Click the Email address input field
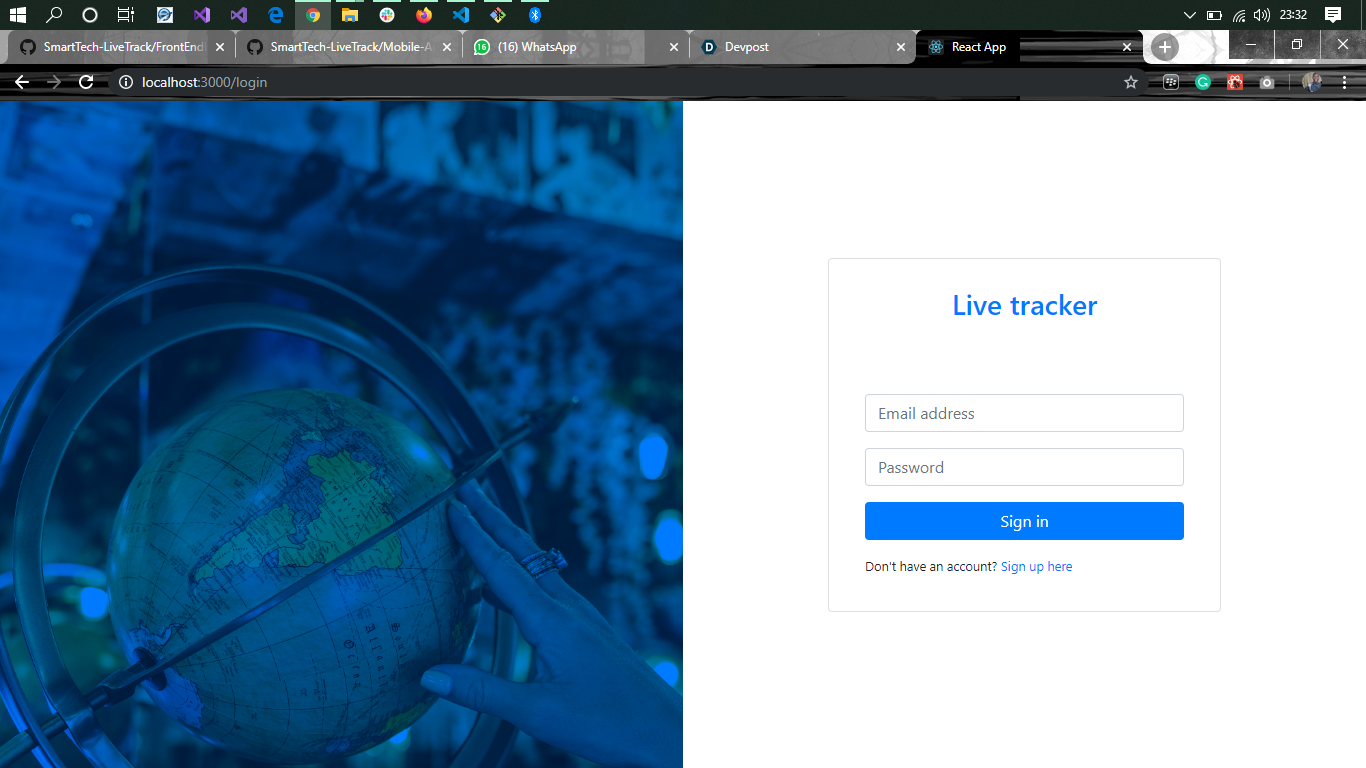The height and width of the screenshot is (768, 1366). click(x=1024, y=413)
